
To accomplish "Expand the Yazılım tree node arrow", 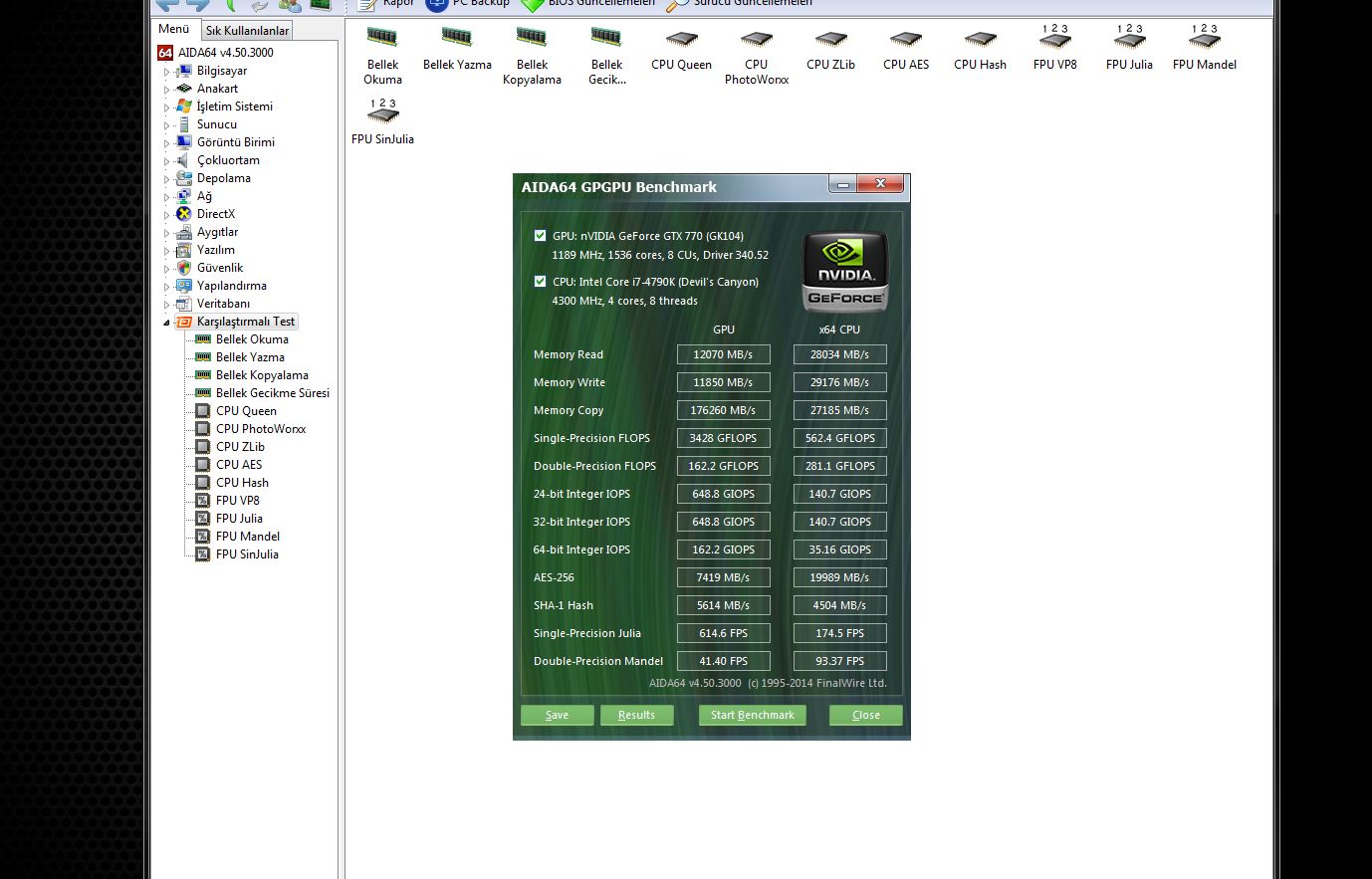I will pos(167,251).
